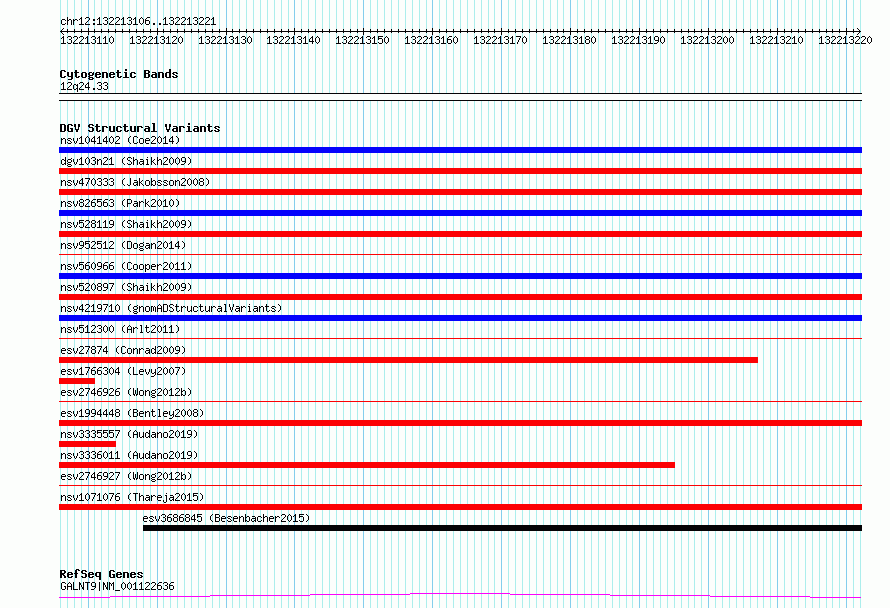Click ruler position 132213170
Screen dimensions: 890x608
501,40
